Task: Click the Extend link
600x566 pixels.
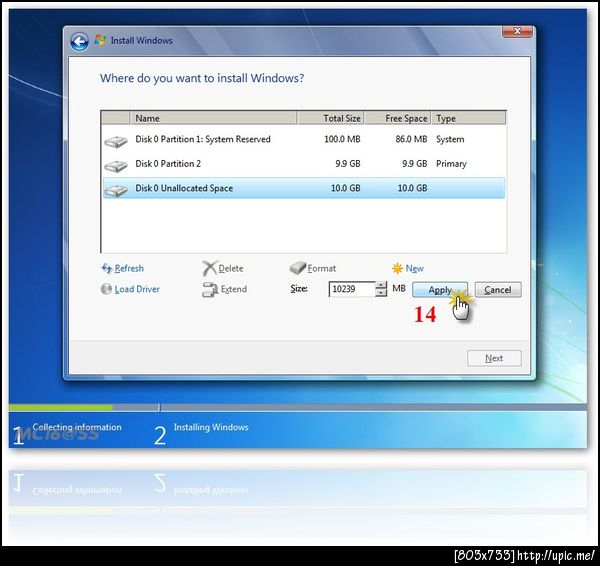Action: click(x=234, y=289)
